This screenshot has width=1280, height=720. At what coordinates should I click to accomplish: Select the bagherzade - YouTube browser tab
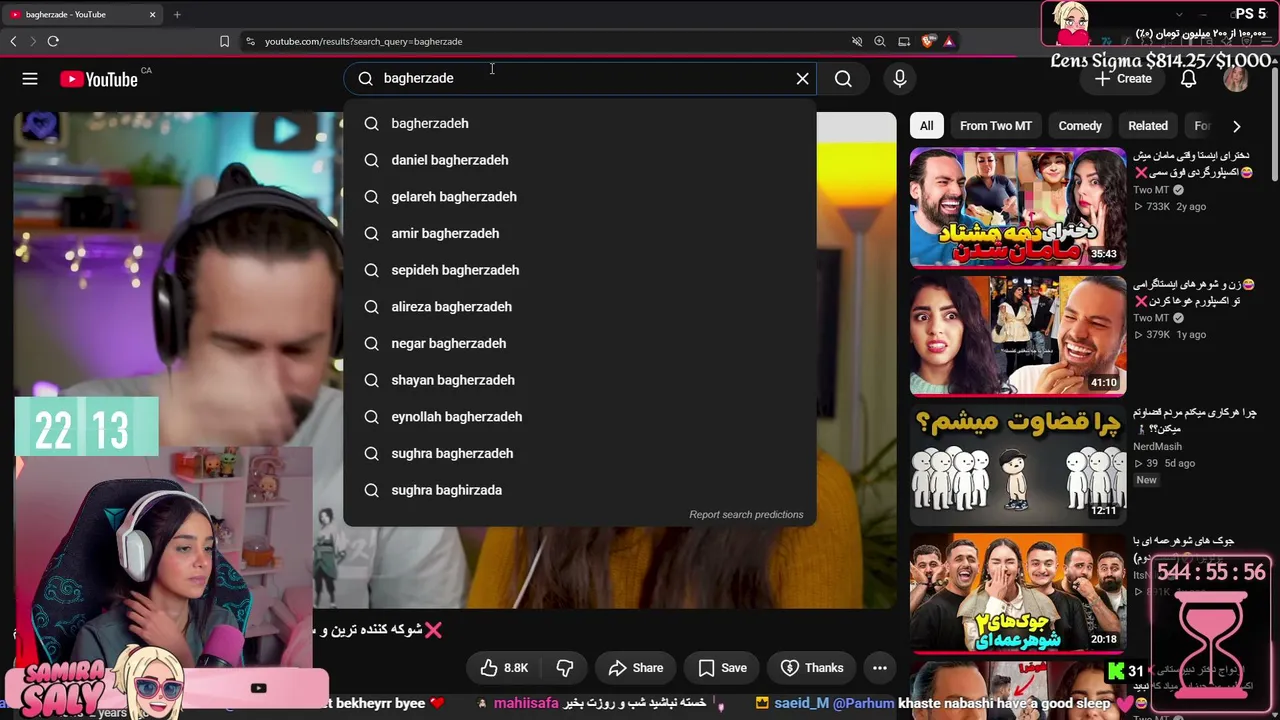tap(83, 14)
